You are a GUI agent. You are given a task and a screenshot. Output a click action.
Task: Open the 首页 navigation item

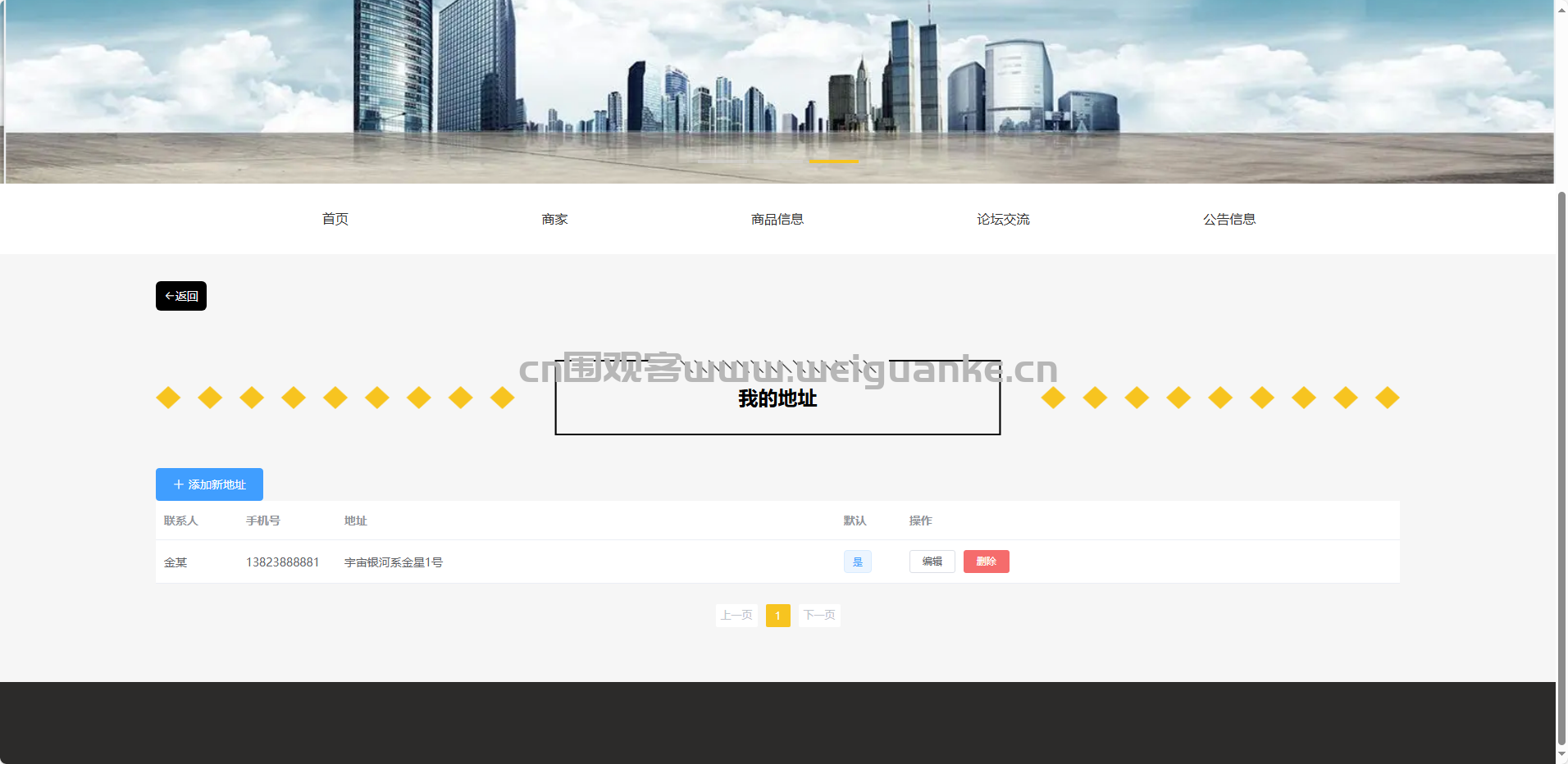335,219
